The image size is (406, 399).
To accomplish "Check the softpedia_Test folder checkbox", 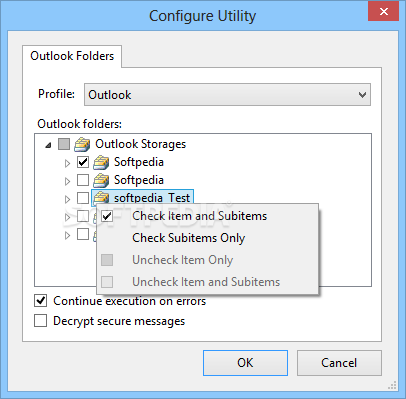I will [83, 198].
